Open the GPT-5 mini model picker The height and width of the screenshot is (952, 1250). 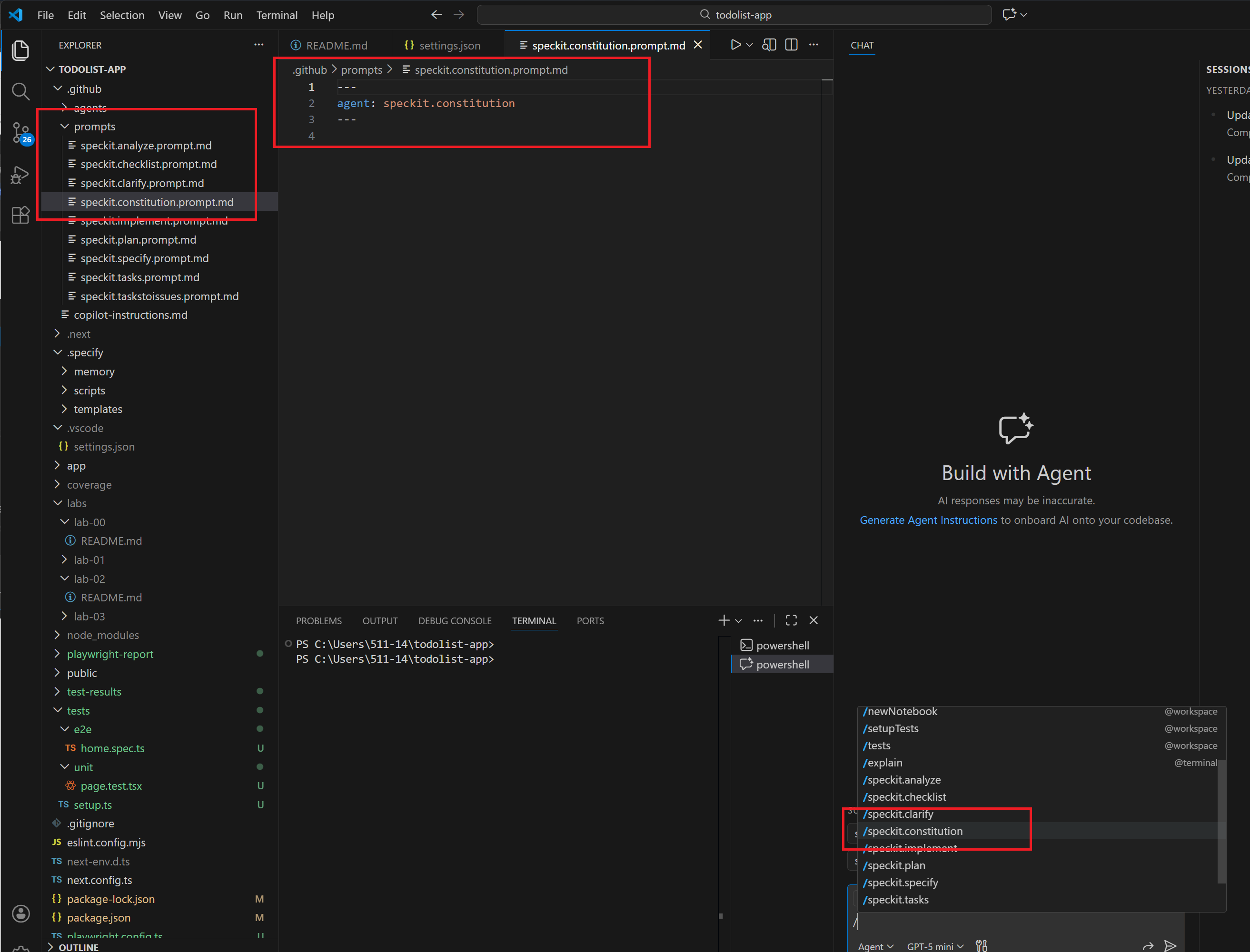pos(935,946)
